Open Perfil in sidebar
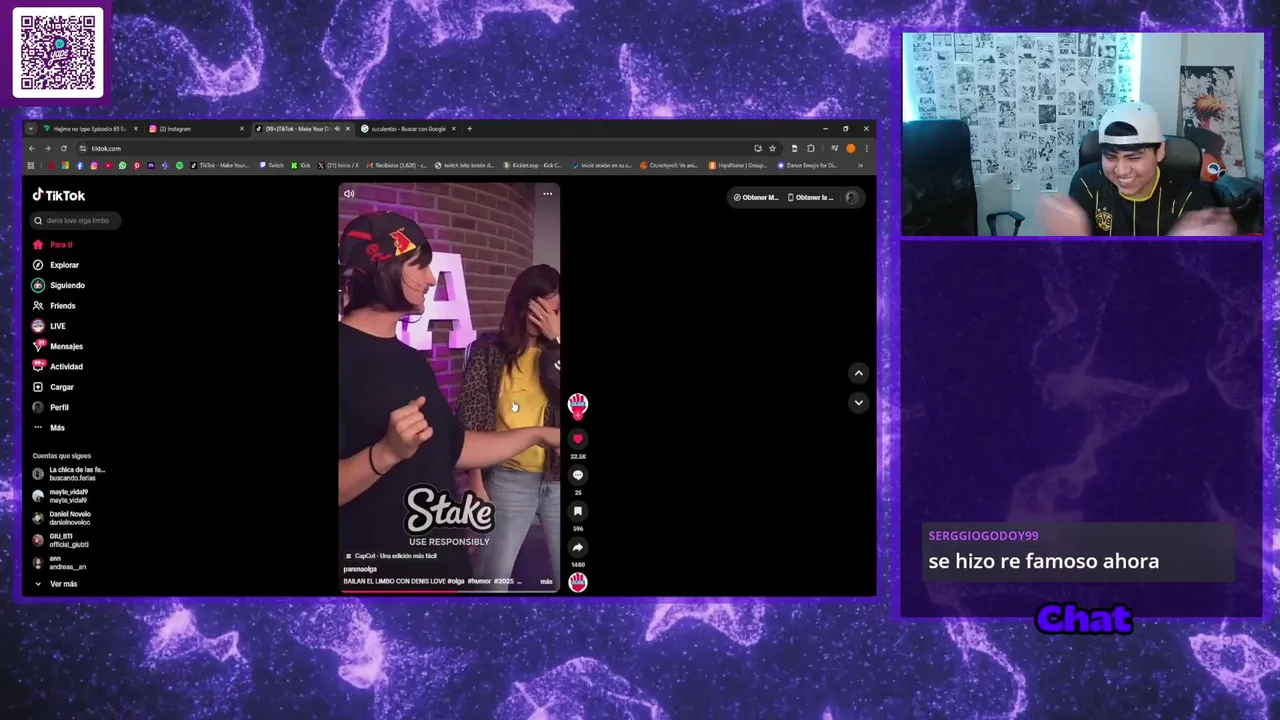This screenshot has height=720, width=1280. (x=51, y=407)
